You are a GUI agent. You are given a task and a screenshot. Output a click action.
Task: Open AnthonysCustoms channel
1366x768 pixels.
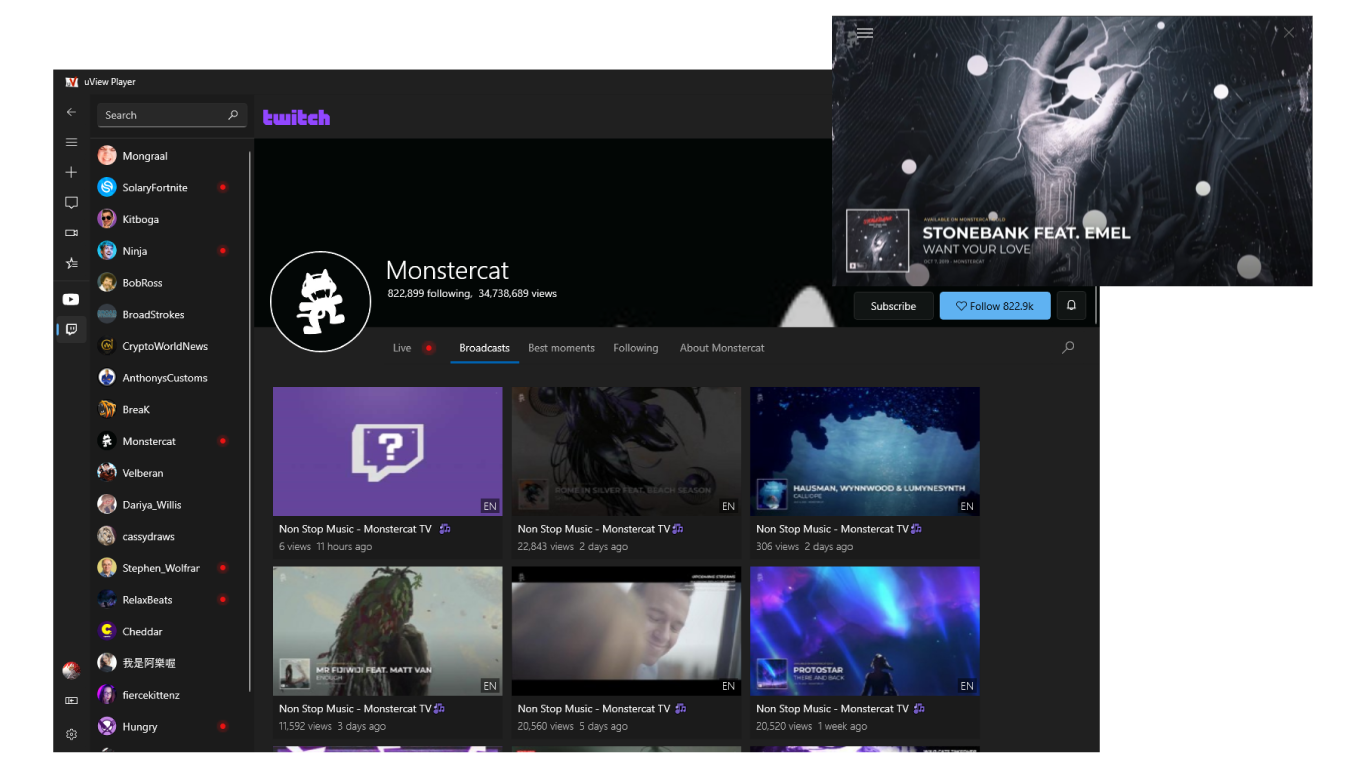click(170, 378)
